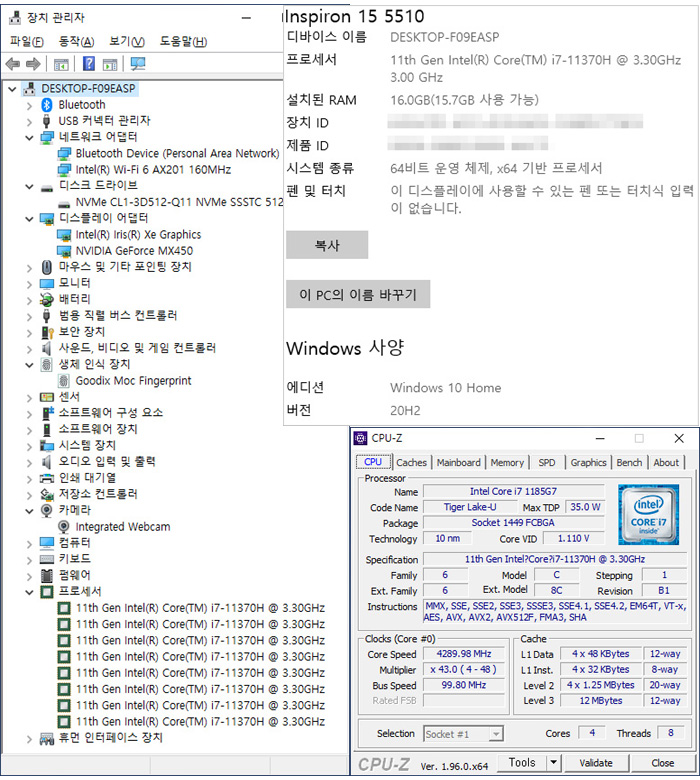Select the NVIDIA GeForce MX450 adapter icon
This screenshot has height=780, width=700.
(65, 251)
